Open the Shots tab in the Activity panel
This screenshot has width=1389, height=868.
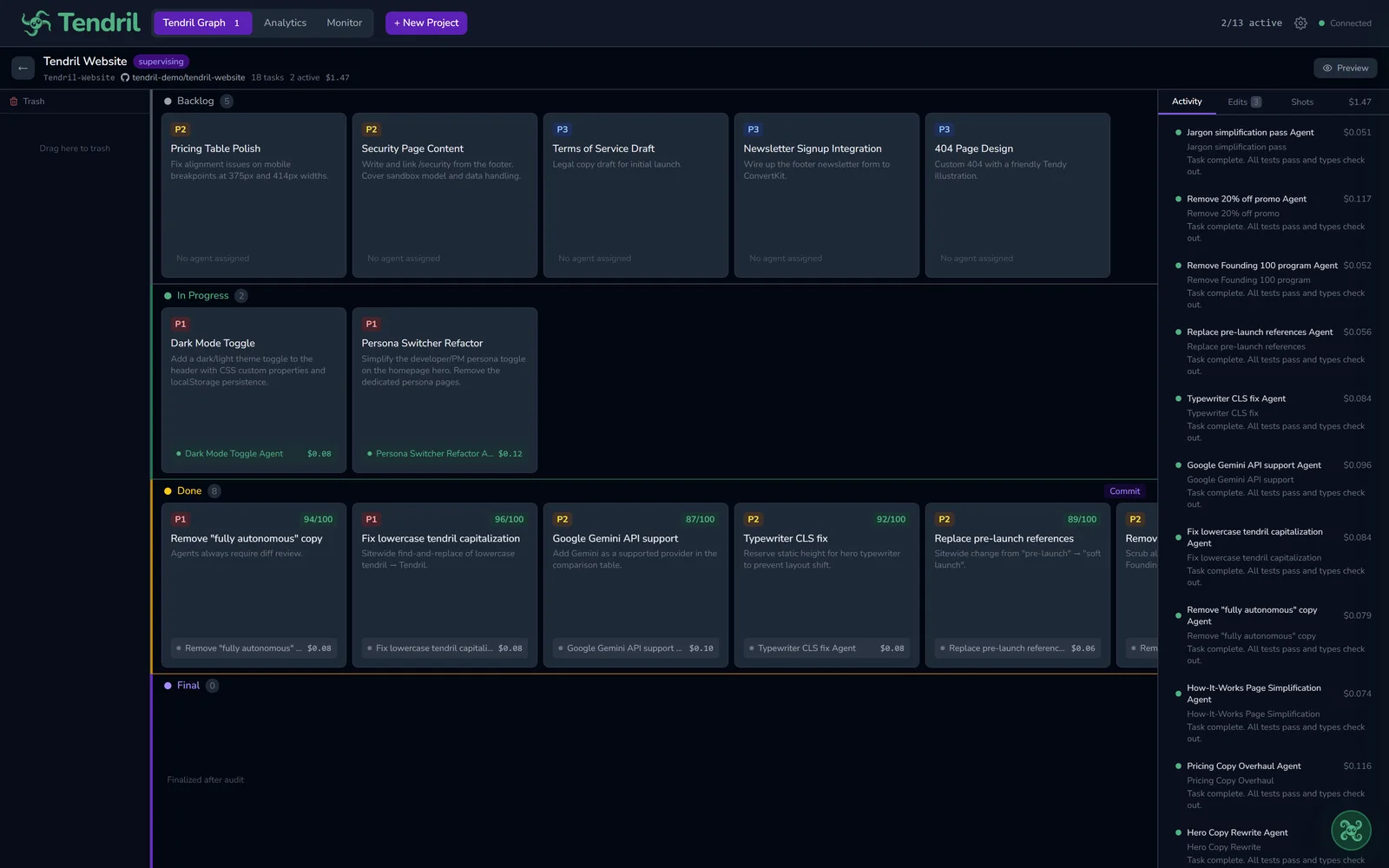coord(1301,102)
